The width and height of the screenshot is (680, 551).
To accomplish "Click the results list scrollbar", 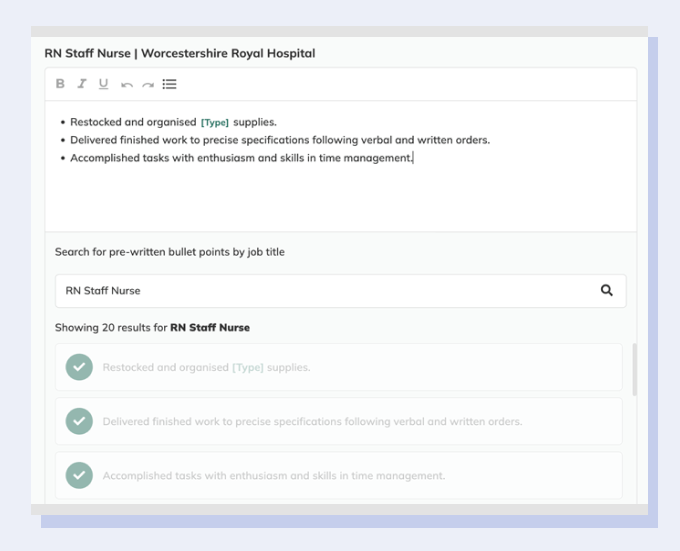I will coord(634,369).
